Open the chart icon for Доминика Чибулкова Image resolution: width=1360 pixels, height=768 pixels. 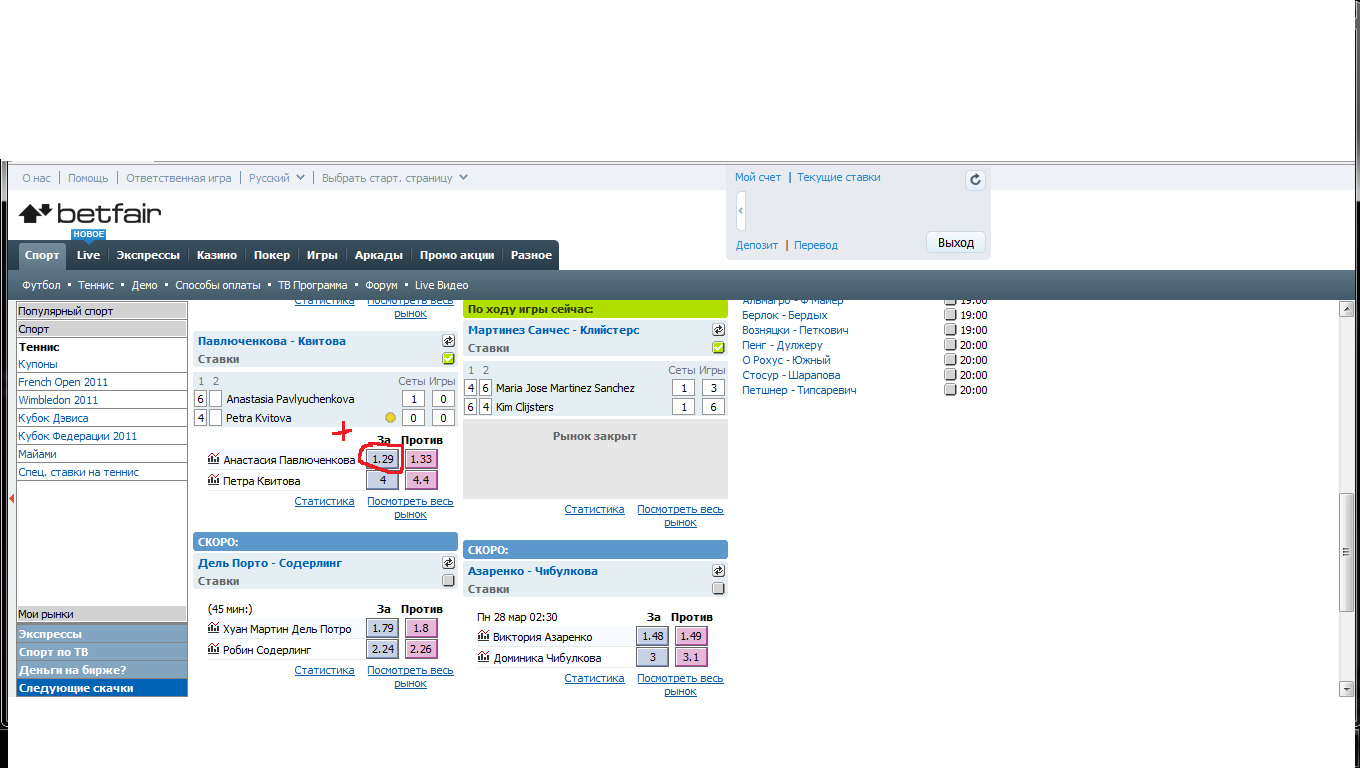click(x=483, y=657)
